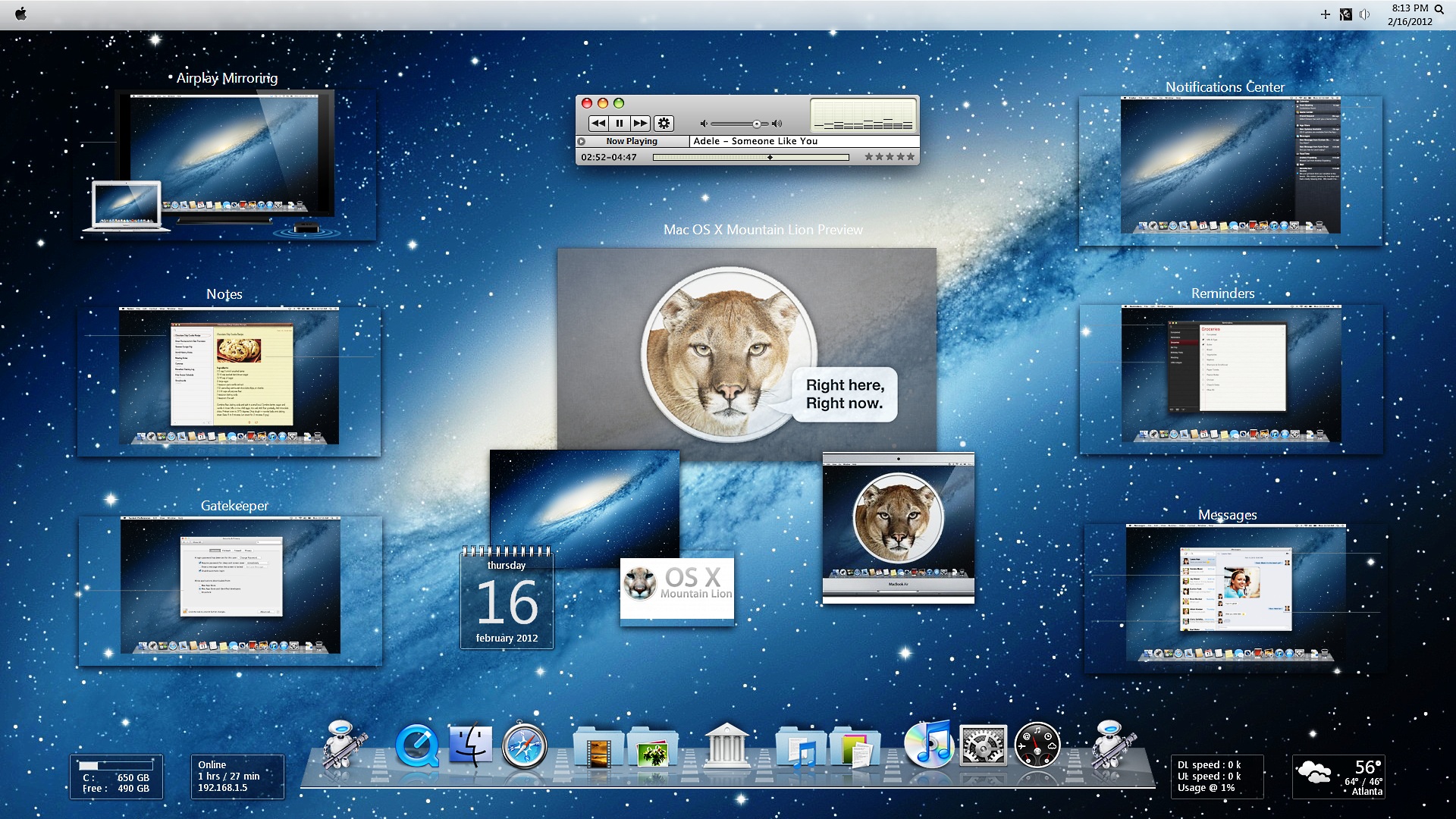Open the skull tray icon in menu bar
This screenshot has width=1456, height=819.
click(1345, 14)
